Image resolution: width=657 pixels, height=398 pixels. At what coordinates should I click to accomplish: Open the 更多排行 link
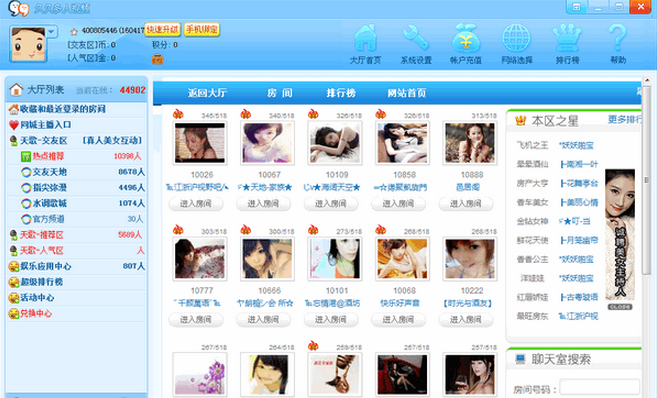624,120
